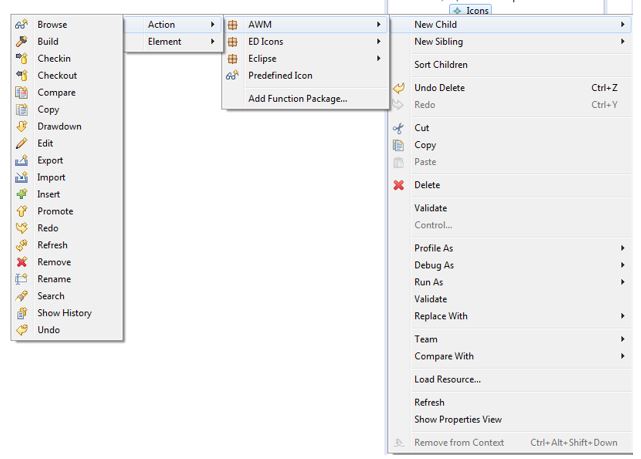Select the Icons tree node
This screenshot has width=641, height=459.
(x=477, y=10)
